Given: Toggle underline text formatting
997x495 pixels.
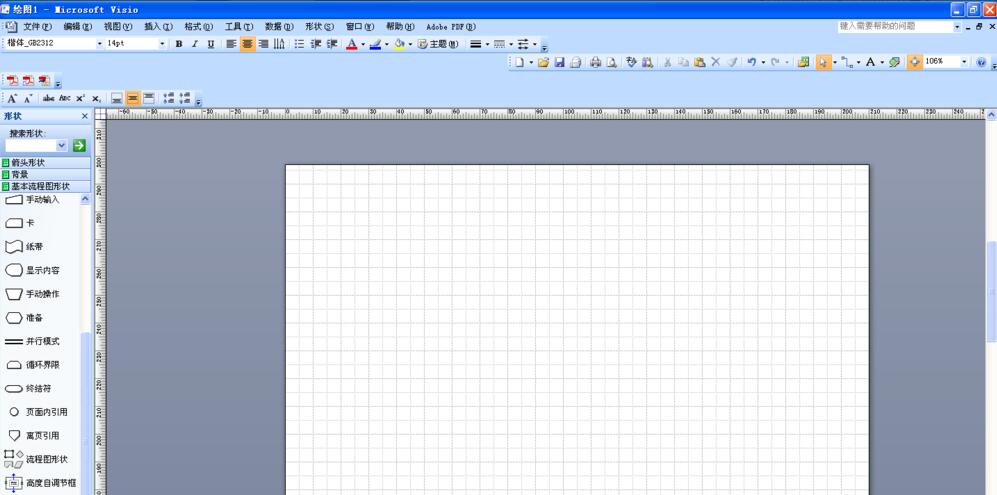Looking at the screenshot, I should click(x=210, y=45).
